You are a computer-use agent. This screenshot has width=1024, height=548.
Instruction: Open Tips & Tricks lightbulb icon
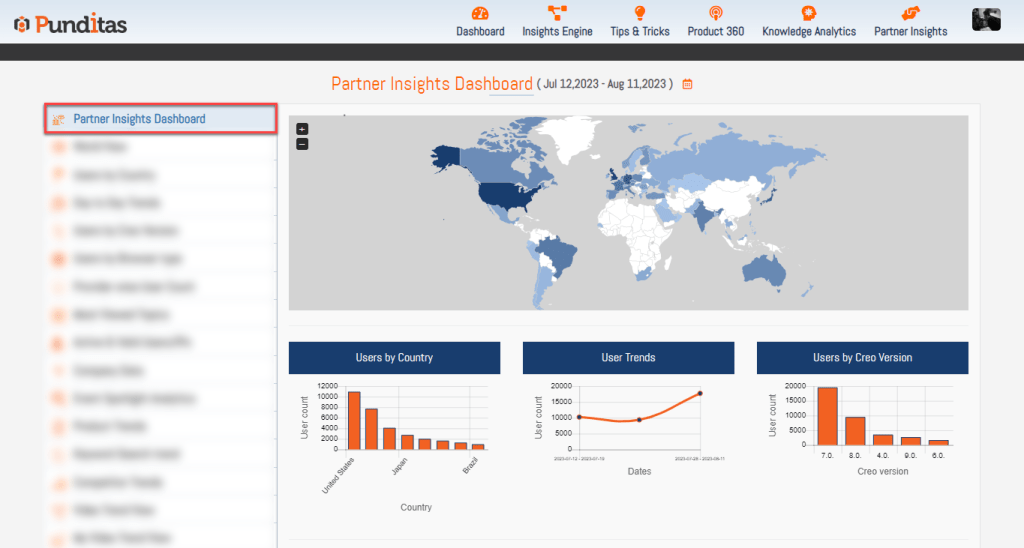[640, 13]
